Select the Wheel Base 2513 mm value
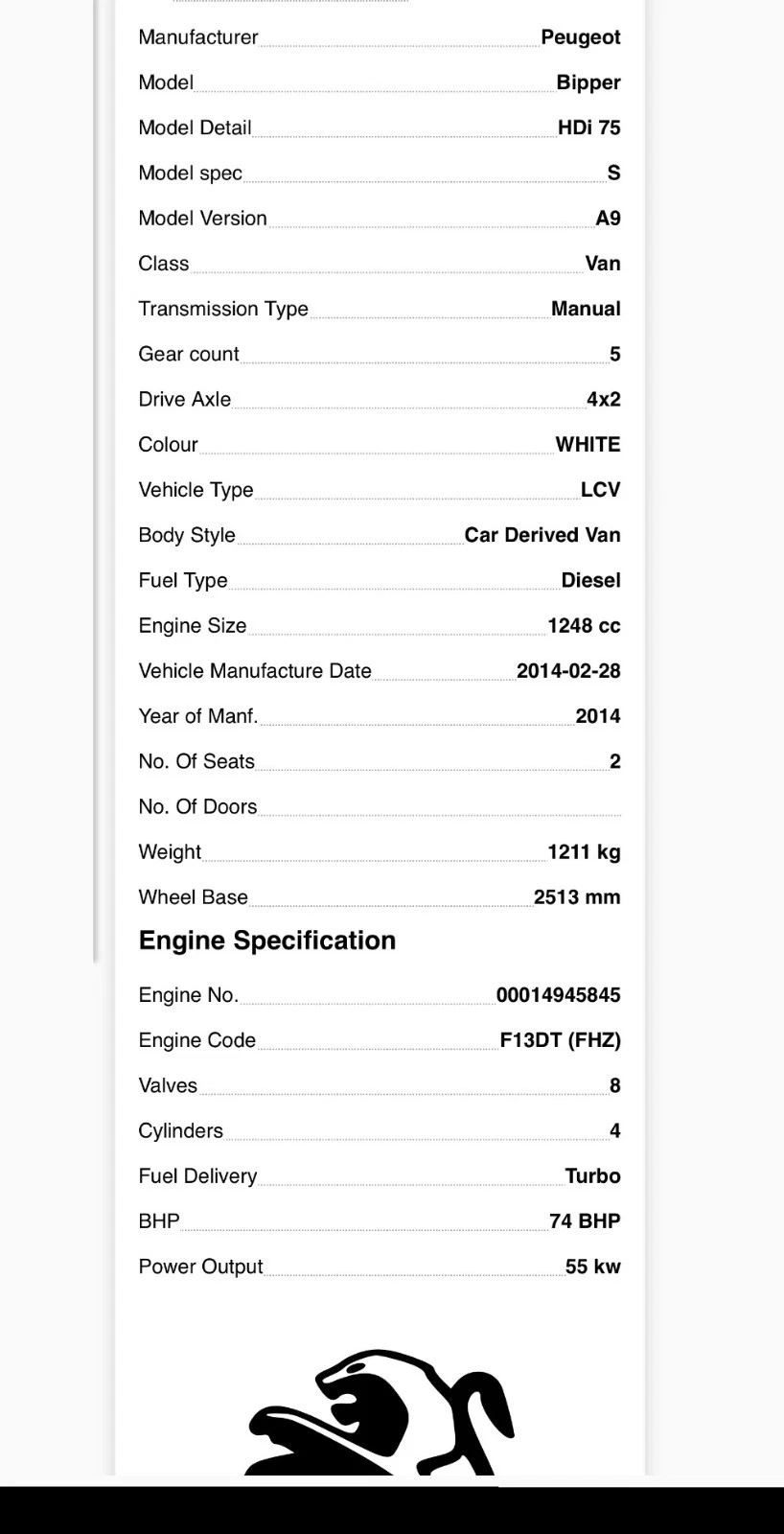784x1534 pixels. tap(577, 897)
